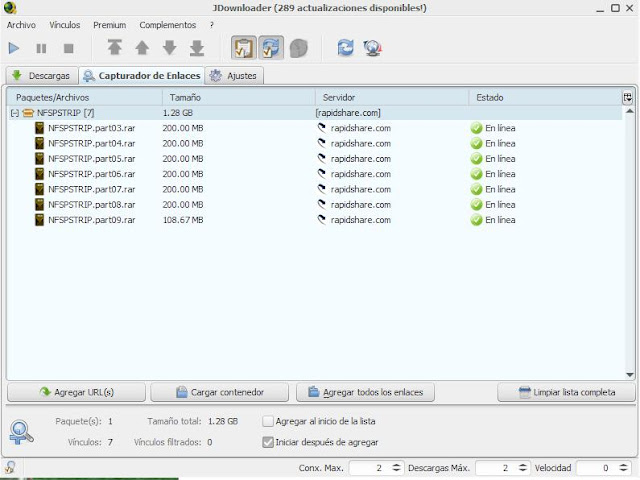The height and width of the screenshot is (480, 640).
Task: Click rar archive icon of part03
Action: click(39, 128)
